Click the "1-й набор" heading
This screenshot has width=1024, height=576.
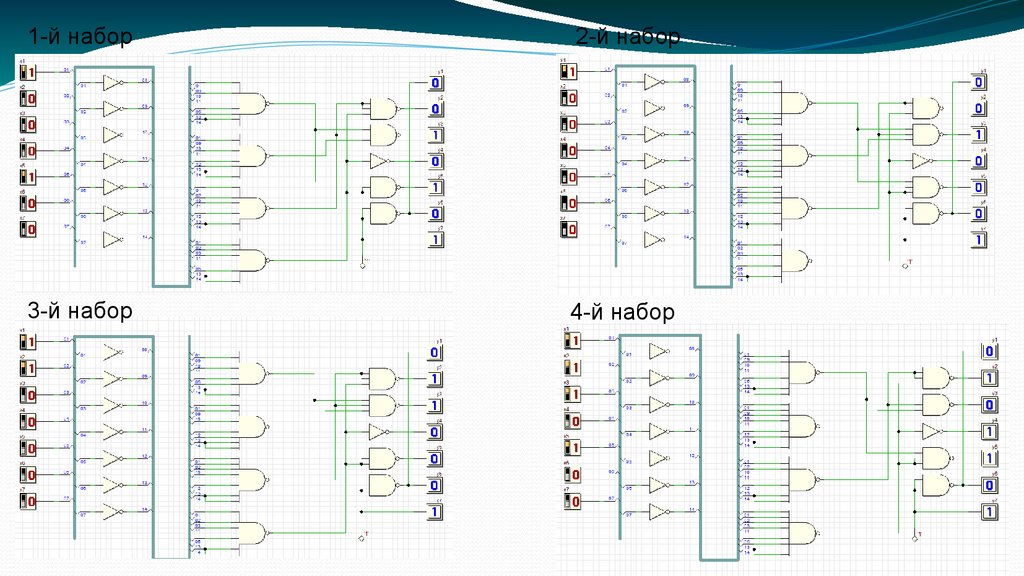point(80,38)
